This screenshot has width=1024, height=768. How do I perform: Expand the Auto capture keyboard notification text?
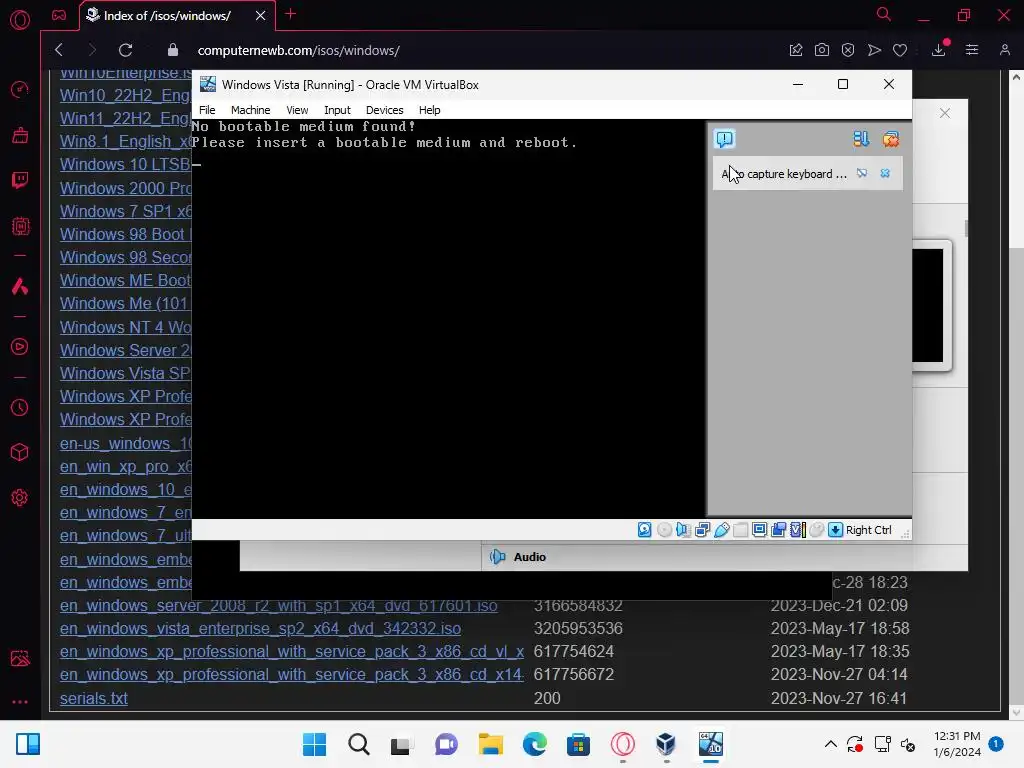point(784,174)
